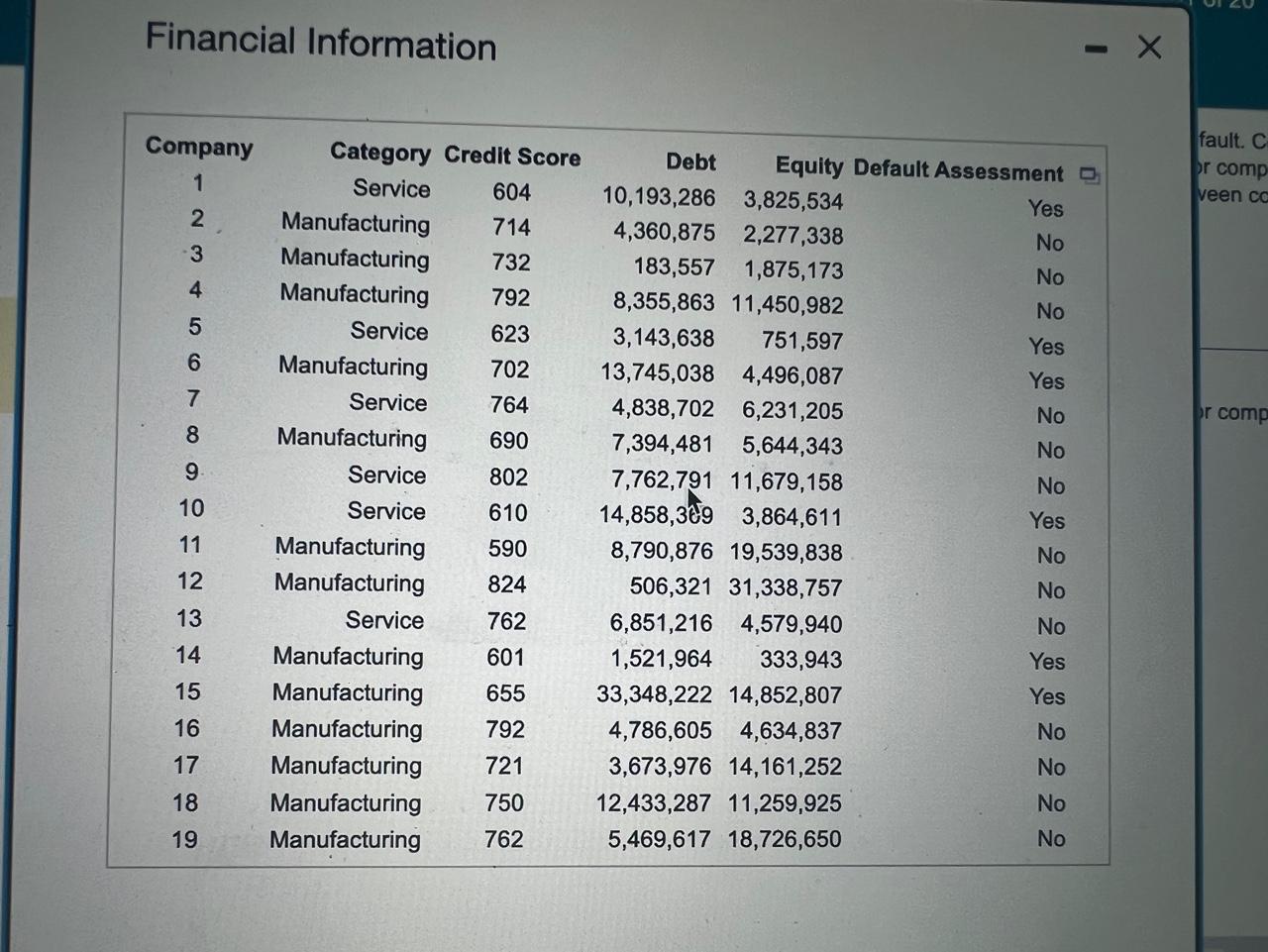The width and height of the screenshot is (1268, 952).
Task: Close the Financial Information window
Action: pos(1148,47)
